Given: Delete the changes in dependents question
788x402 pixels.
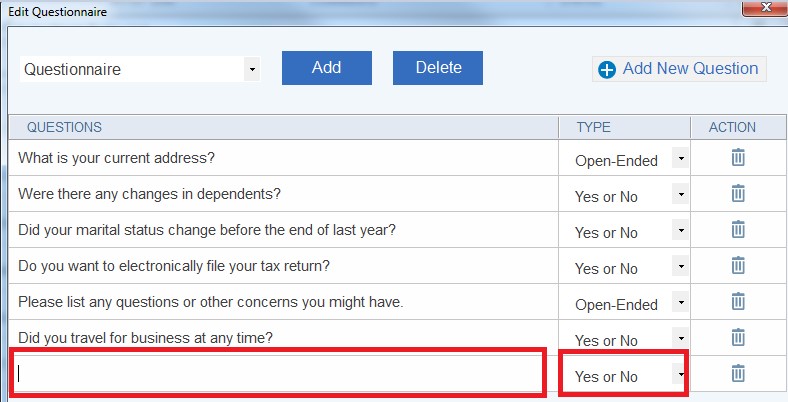Looking at the screenshot, I should coord(738,193).
